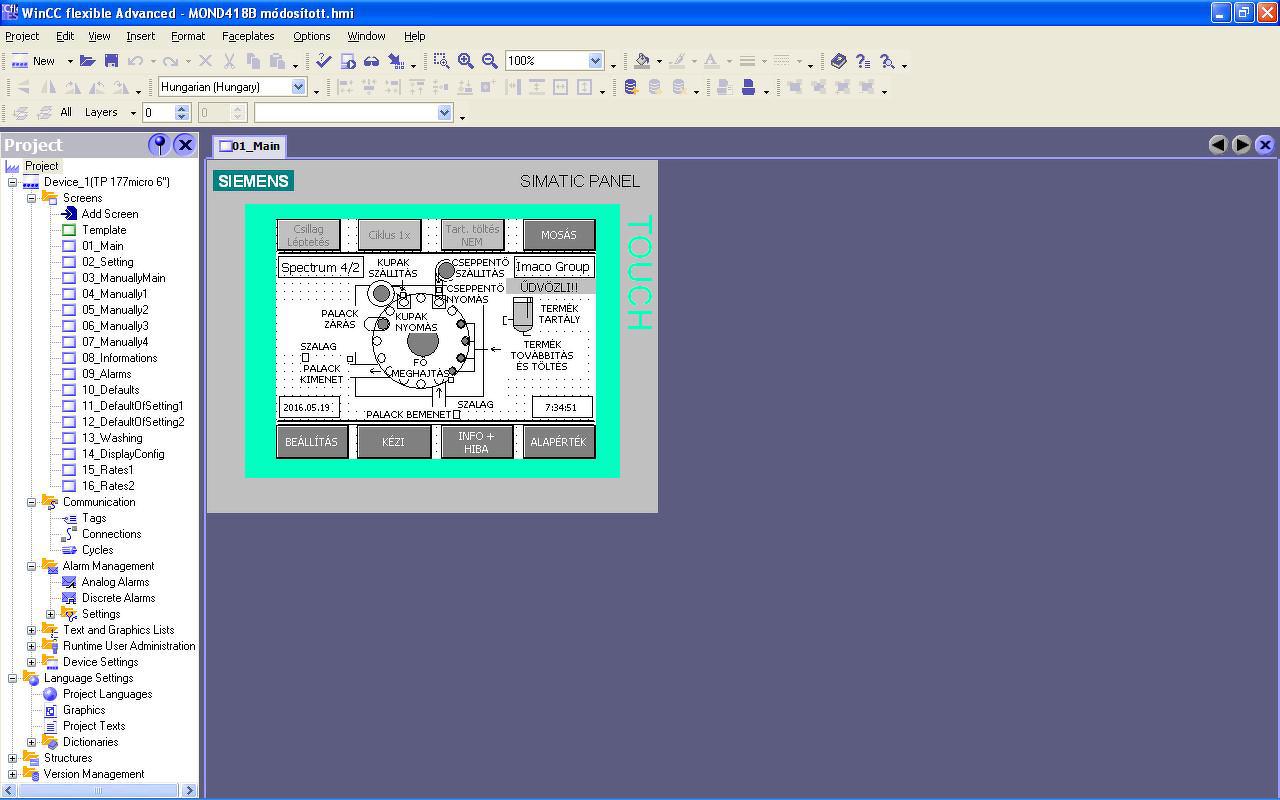Click the INFO + HIBA button

click(x=476, y=442)
